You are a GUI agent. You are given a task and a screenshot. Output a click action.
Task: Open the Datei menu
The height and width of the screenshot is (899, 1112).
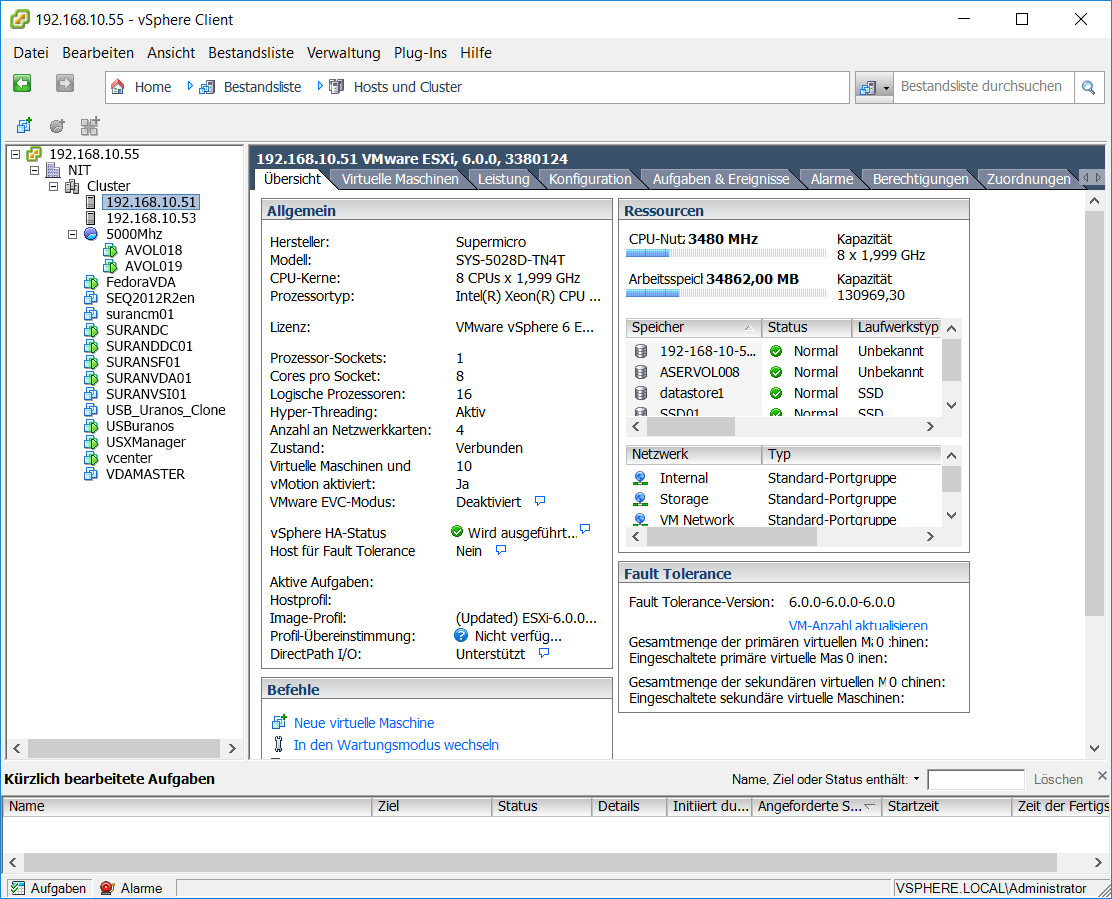[x=31, y=53]
